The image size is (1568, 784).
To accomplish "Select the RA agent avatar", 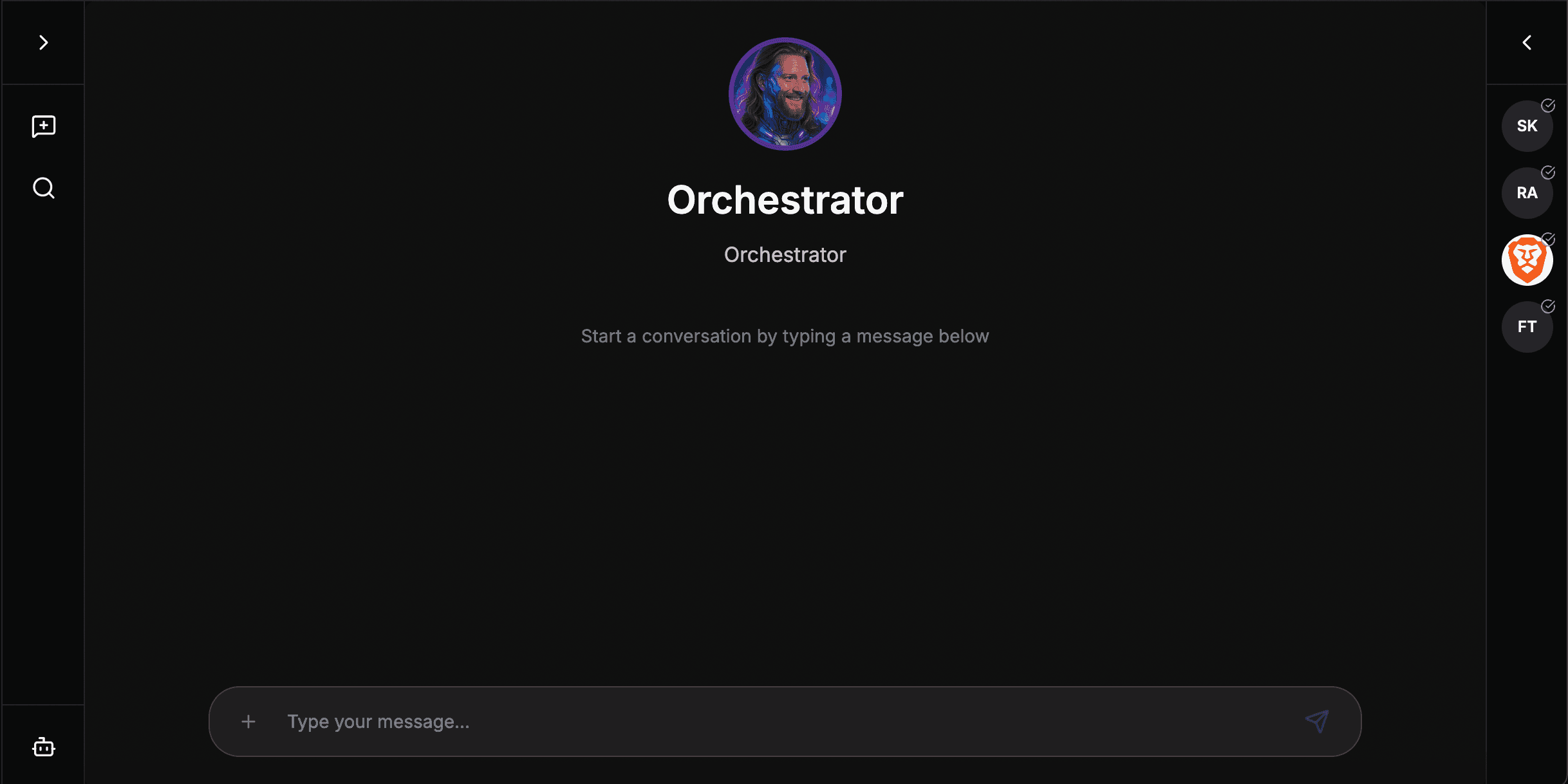I will 1527,192.
